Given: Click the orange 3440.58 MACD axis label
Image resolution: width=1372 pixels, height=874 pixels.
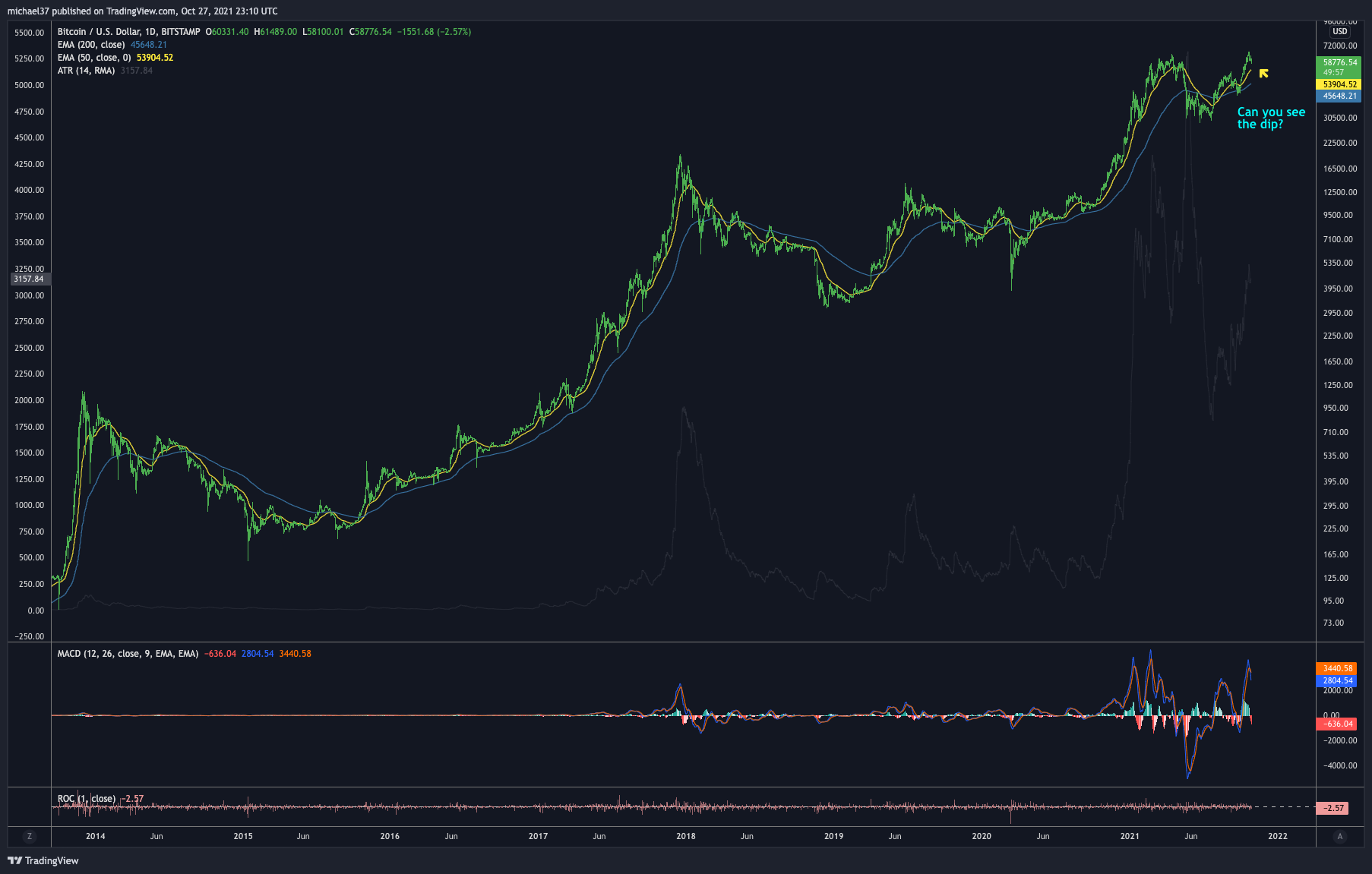Looking at the screenshot, I should pyautogui.click(x=1338, y=668).
